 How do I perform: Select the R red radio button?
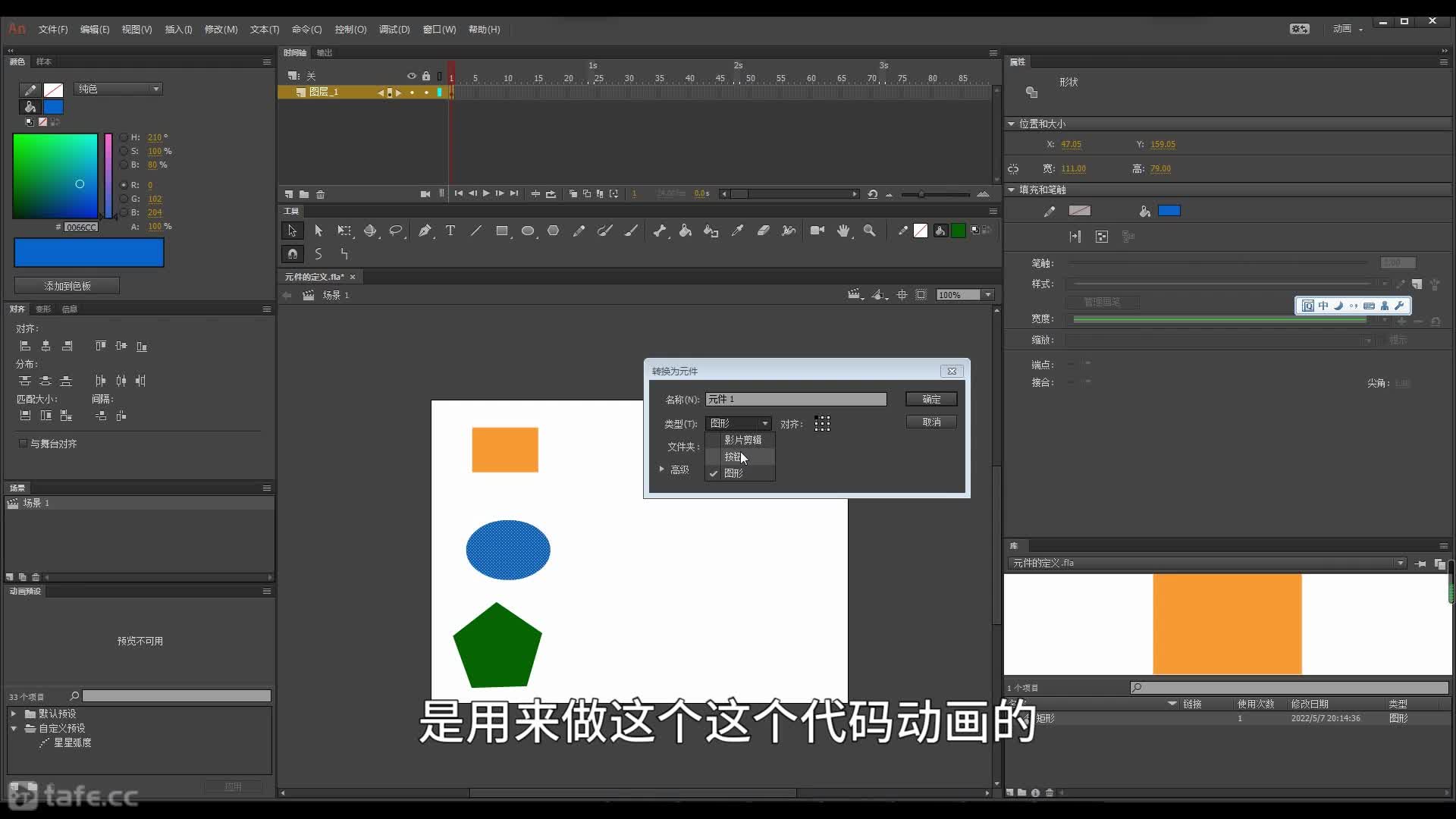point(124,185)
